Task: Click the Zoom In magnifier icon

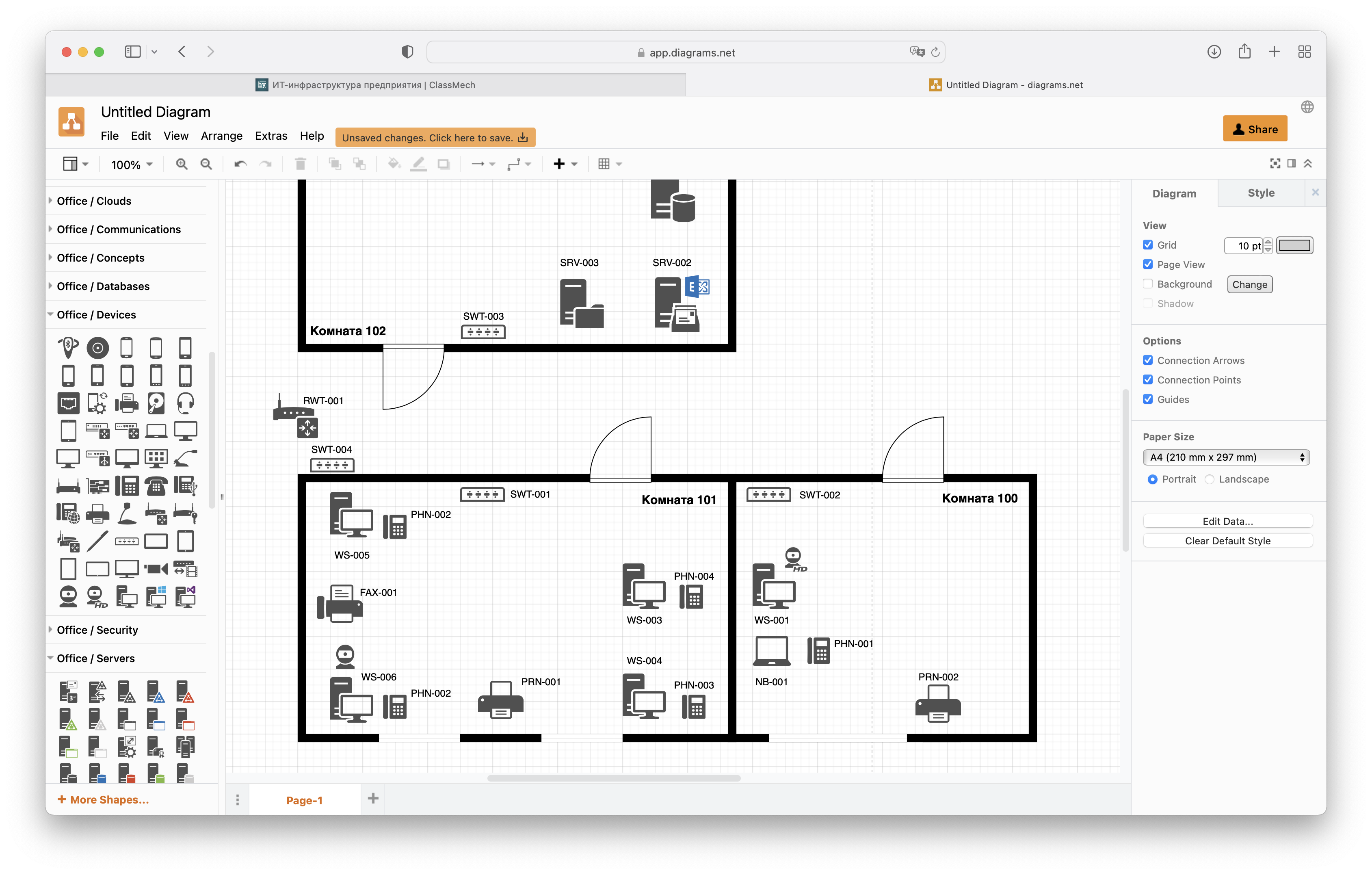Action: click(181, 164)
